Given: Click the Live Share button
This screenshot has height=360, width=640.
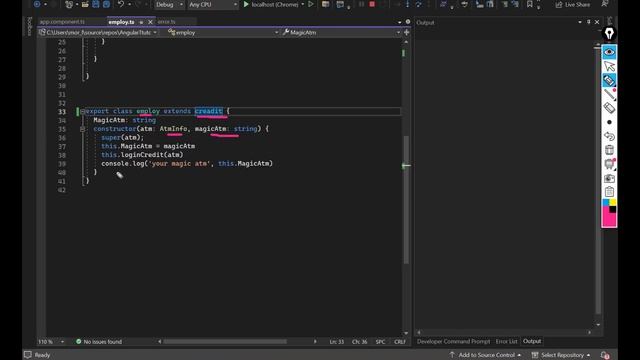Looking at the screenshot, I should (573, 4).
